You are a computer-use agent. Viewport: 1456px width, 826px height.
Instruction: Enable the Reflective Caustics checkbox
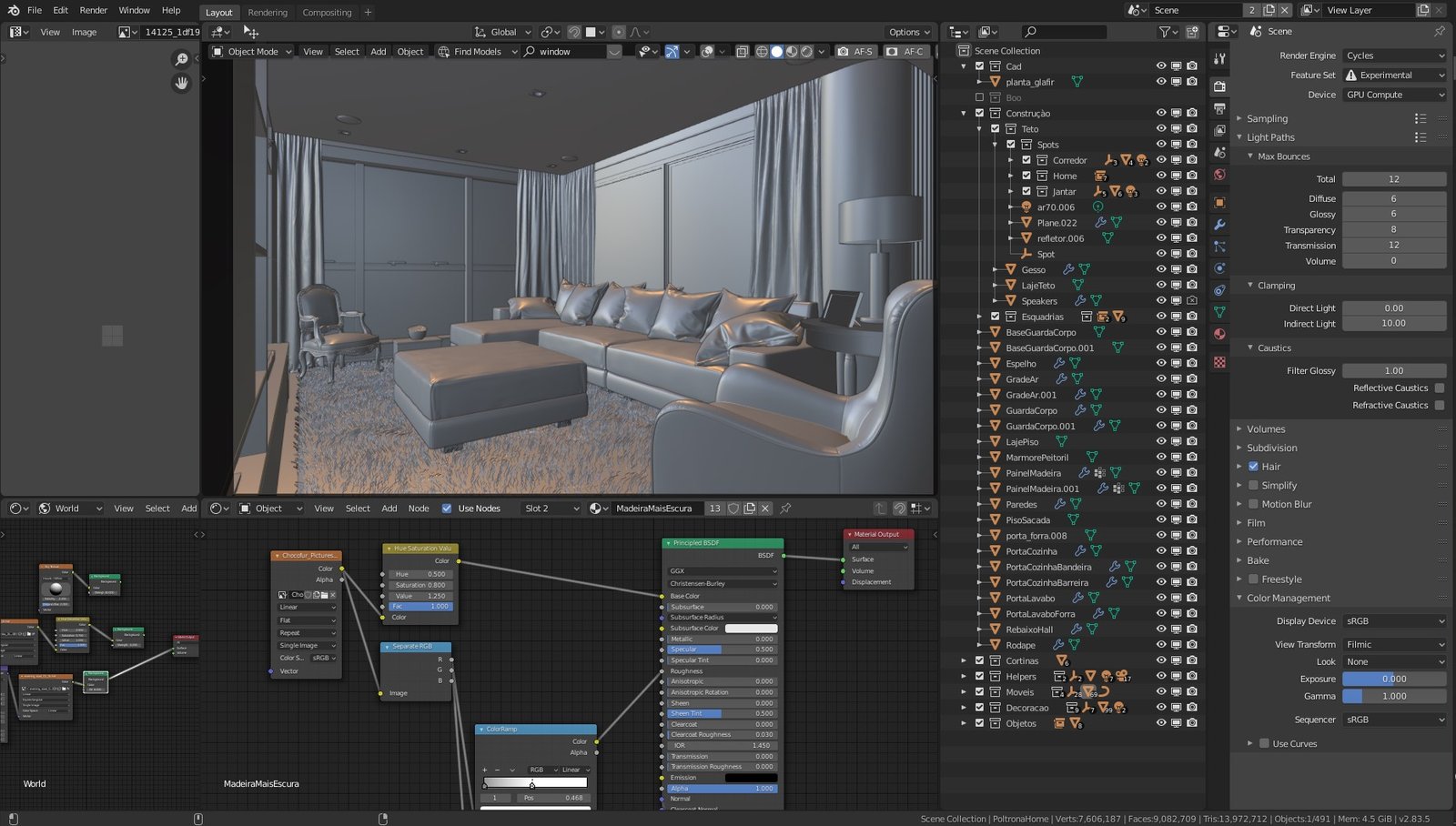tap(1439, 388)
